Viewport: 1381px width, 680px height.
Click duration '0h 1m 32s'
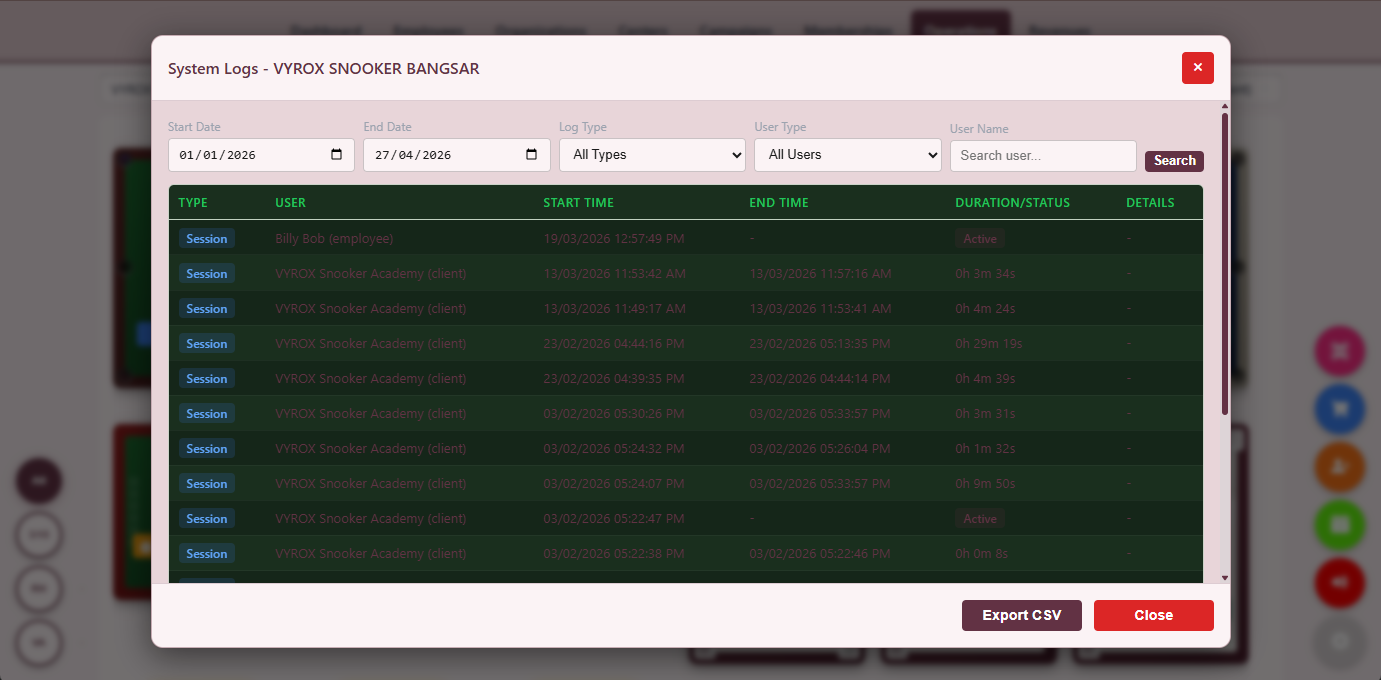tap(985, 449)
